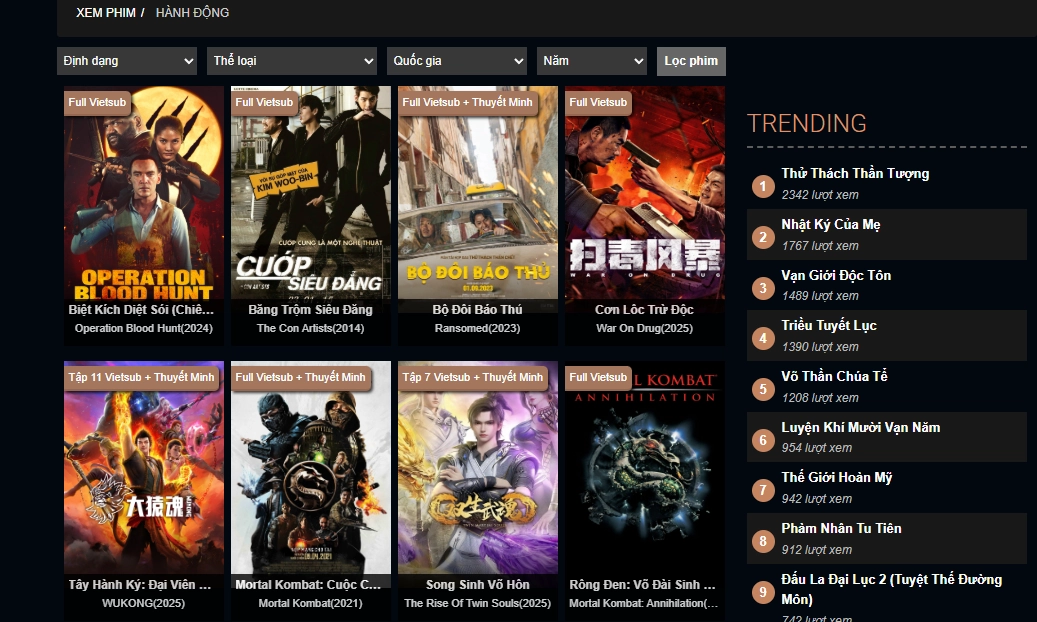
Task: Go to XEM PHIM breadcrumb link
Action: click(105, 13)
